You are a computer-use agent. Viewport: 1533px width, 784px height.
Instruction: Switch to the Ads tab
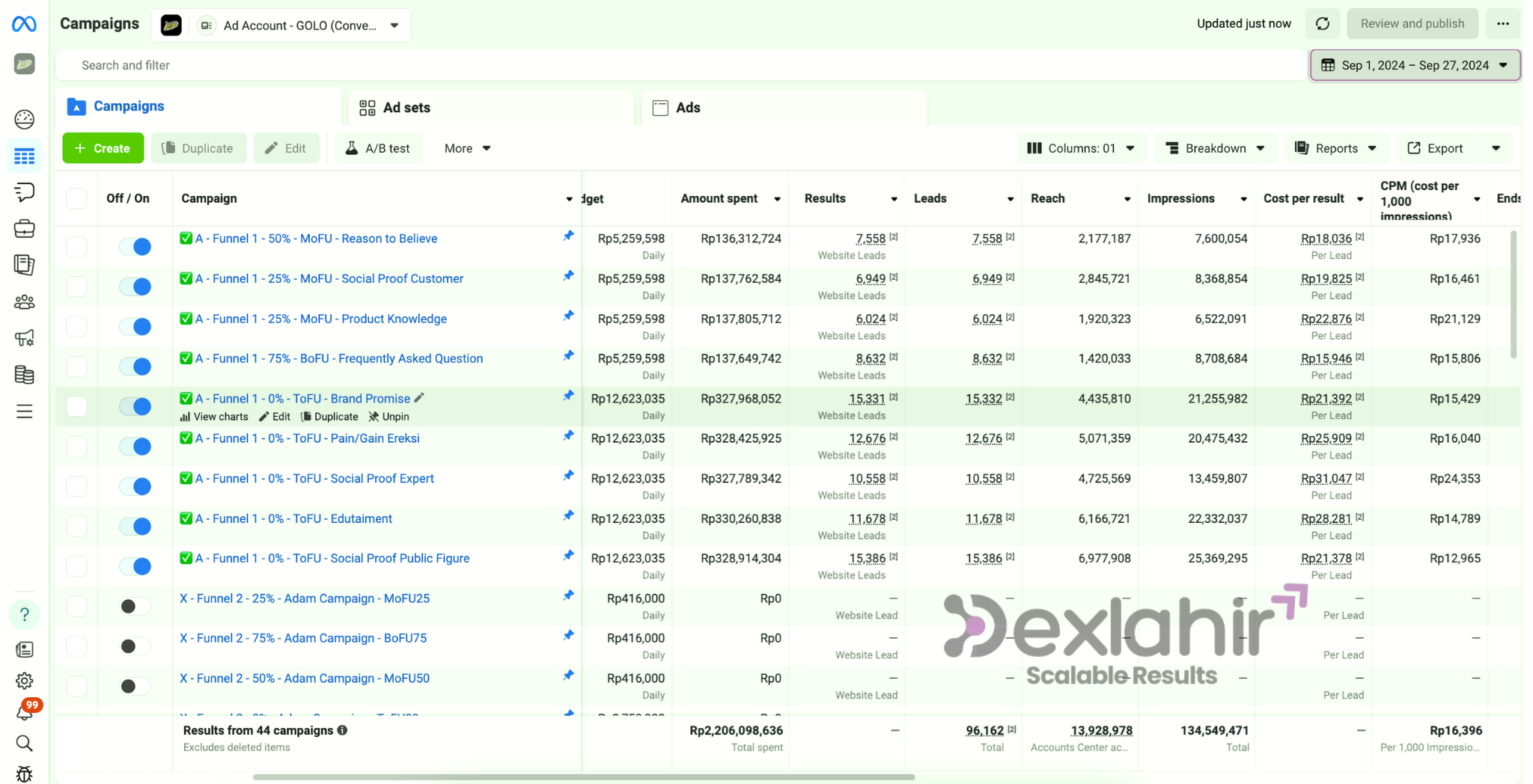click(687, 108)
